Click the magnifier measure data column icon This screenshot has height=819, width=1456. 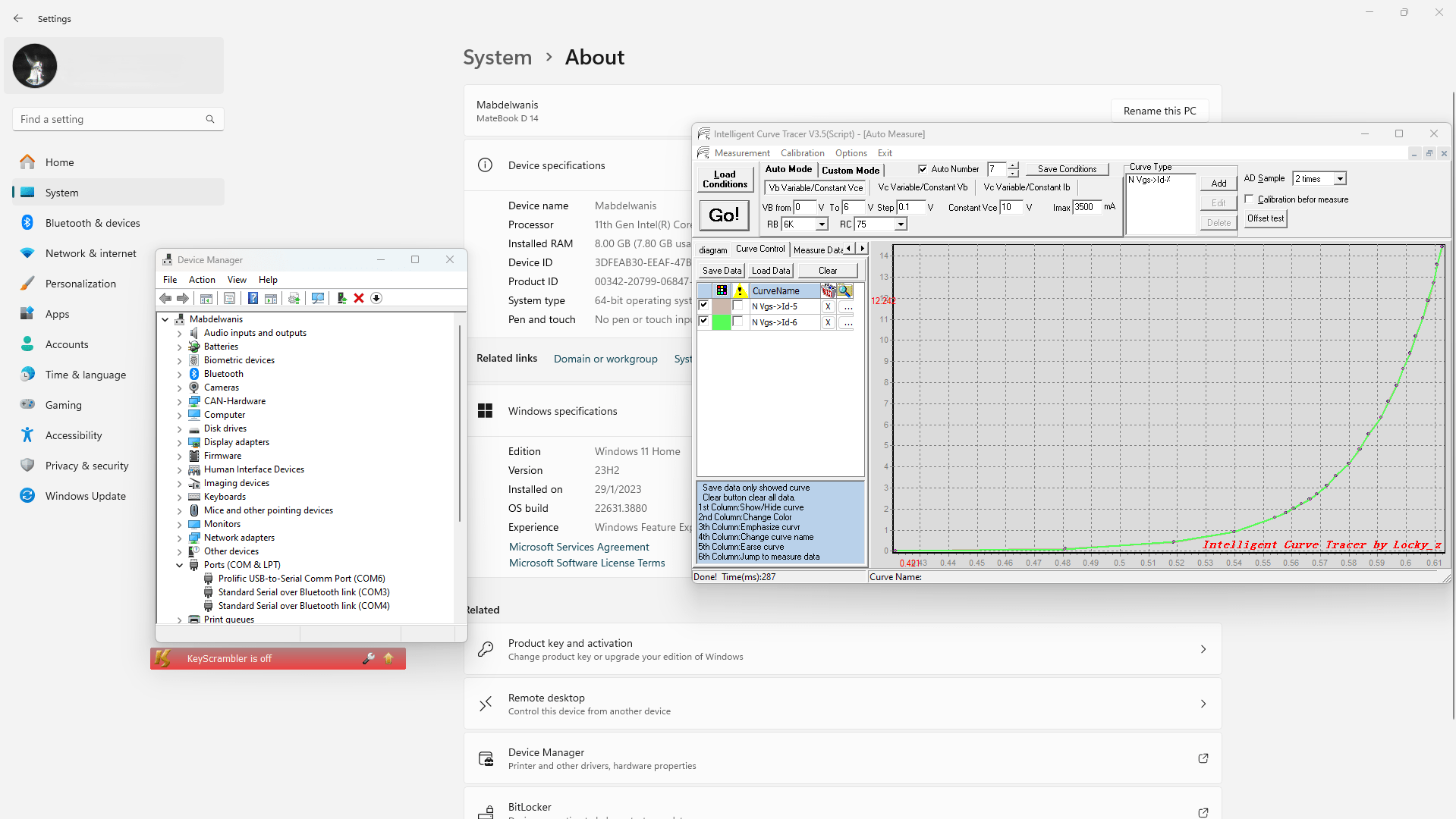click(845, 290)
